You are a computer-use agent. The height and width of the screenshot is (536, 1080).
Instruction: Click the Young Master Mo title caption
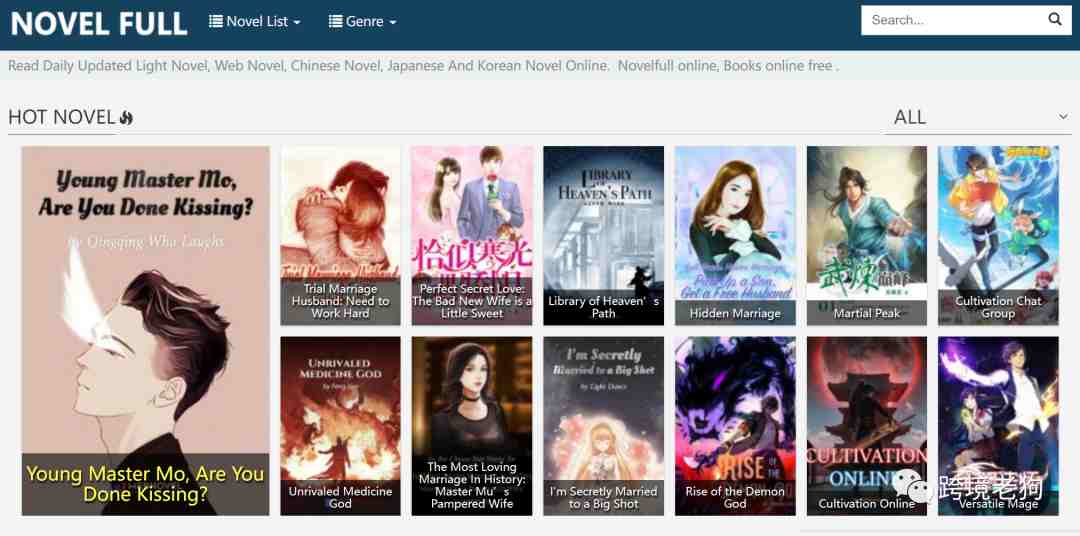click(x=145, y=484)
